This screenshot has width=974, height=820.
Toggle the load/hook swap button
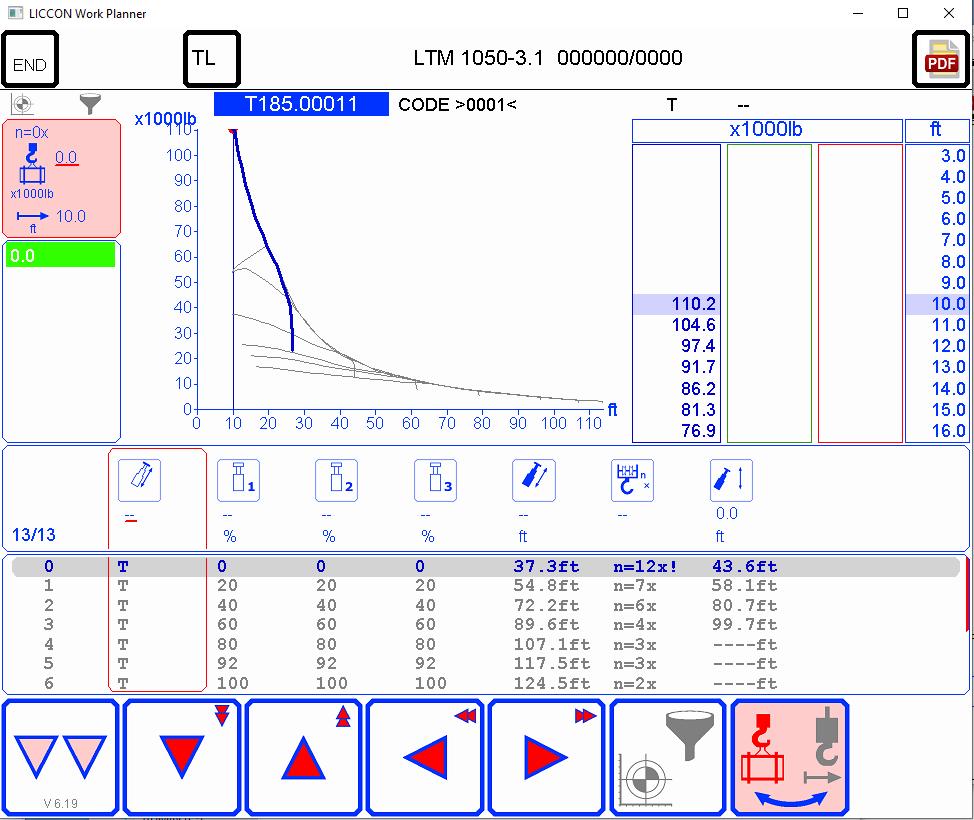[x=791, y=757]
